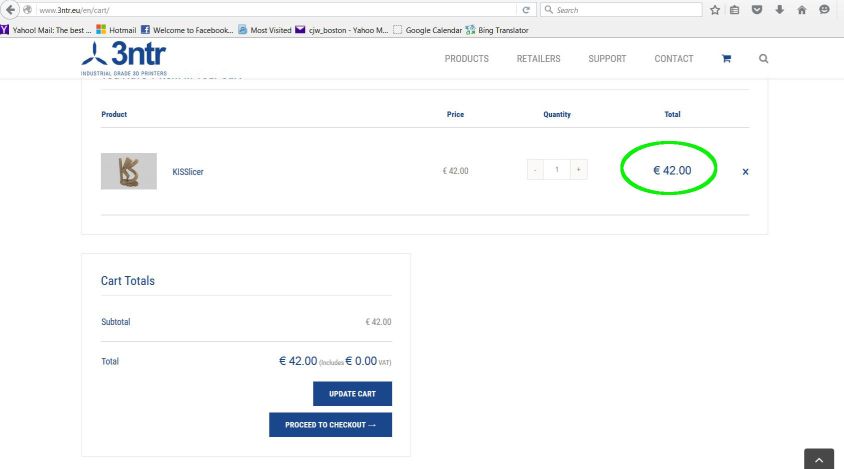Click the 3ntr logo
This screenshot has width=844, height=469.
click(x=124, y=58)
